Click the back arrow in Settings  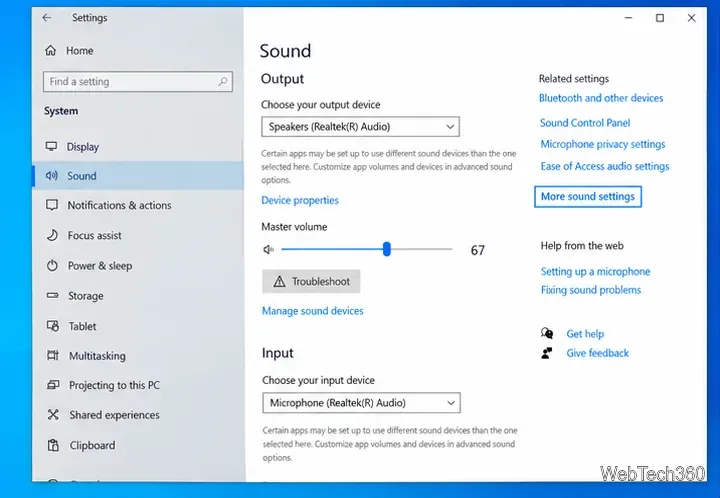pyautogui.click(x=46, y=17)
